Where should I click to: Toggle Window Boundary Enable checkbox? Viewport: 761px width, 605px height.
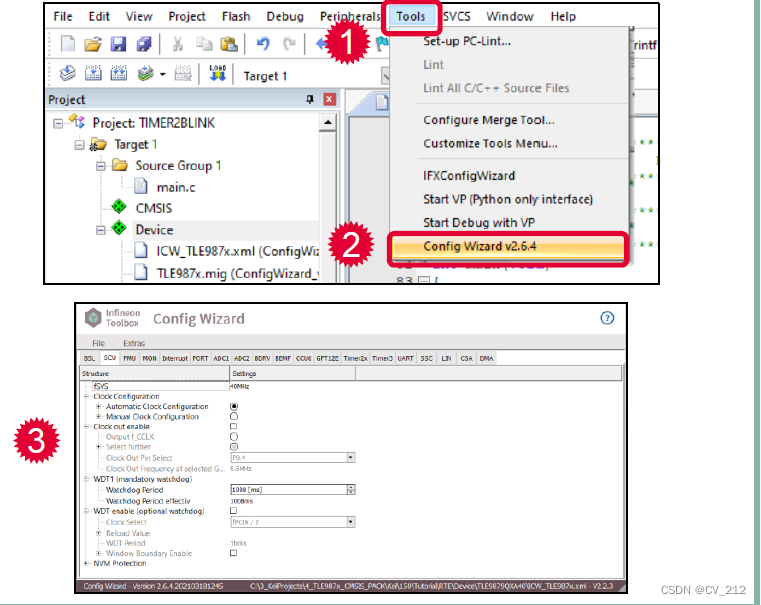(233, 553)
